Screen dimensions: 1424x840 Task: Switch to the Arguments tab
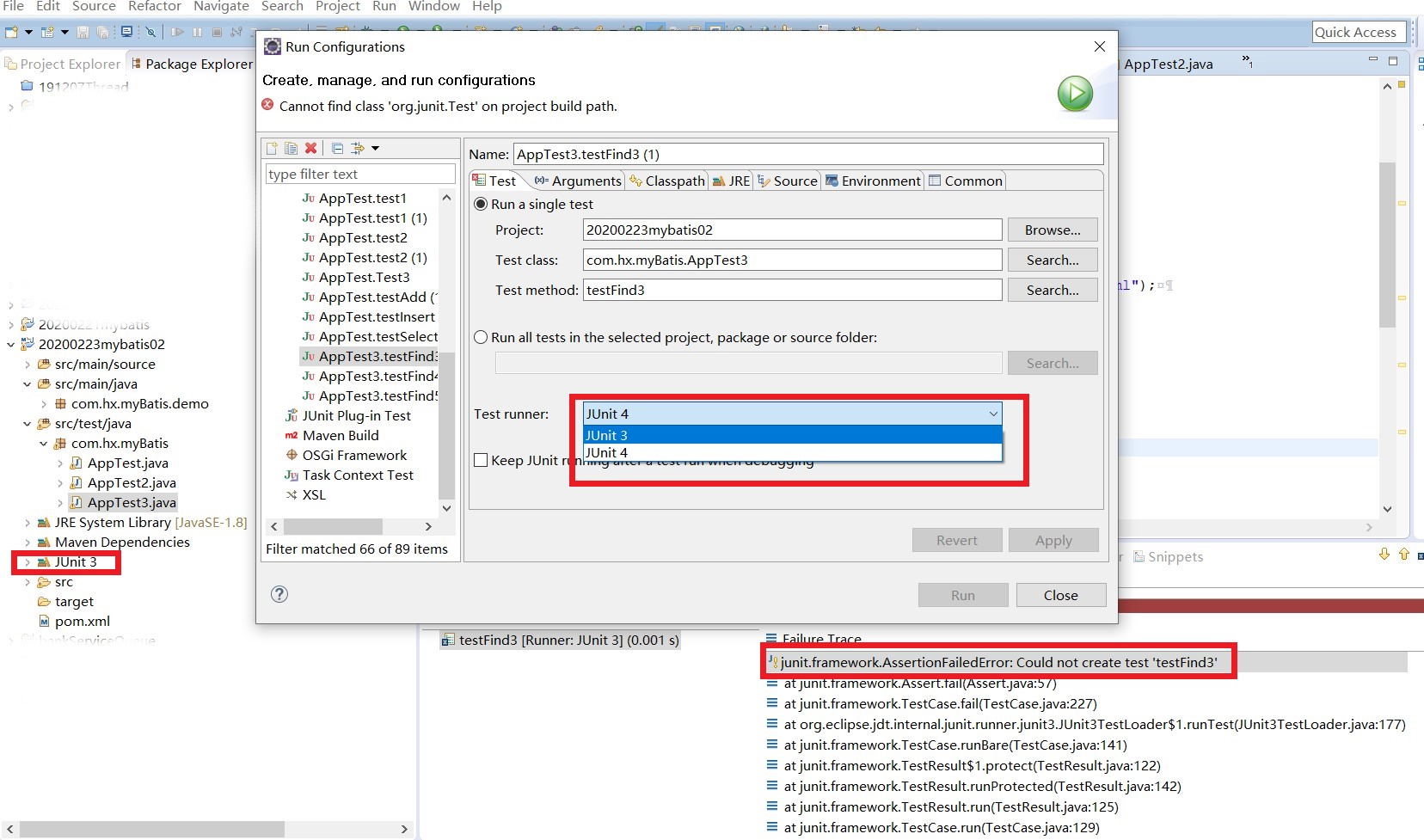(577, 181)
